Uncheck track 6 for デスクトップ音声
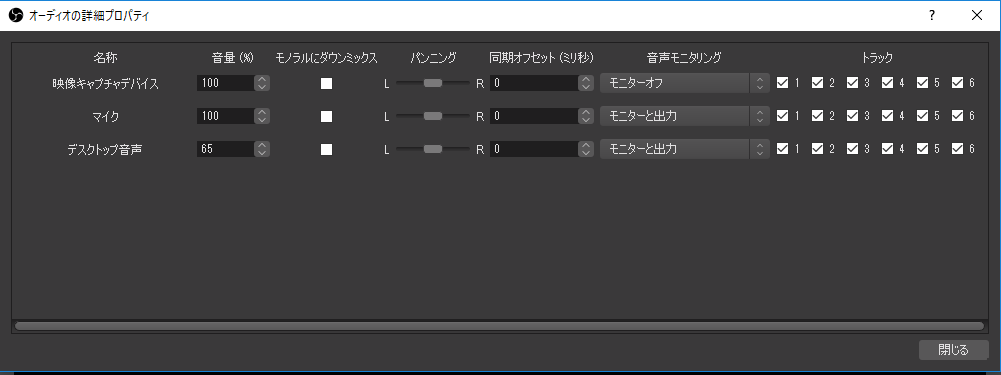This screenshot has height=375, width=1001. tap(958, 148)
